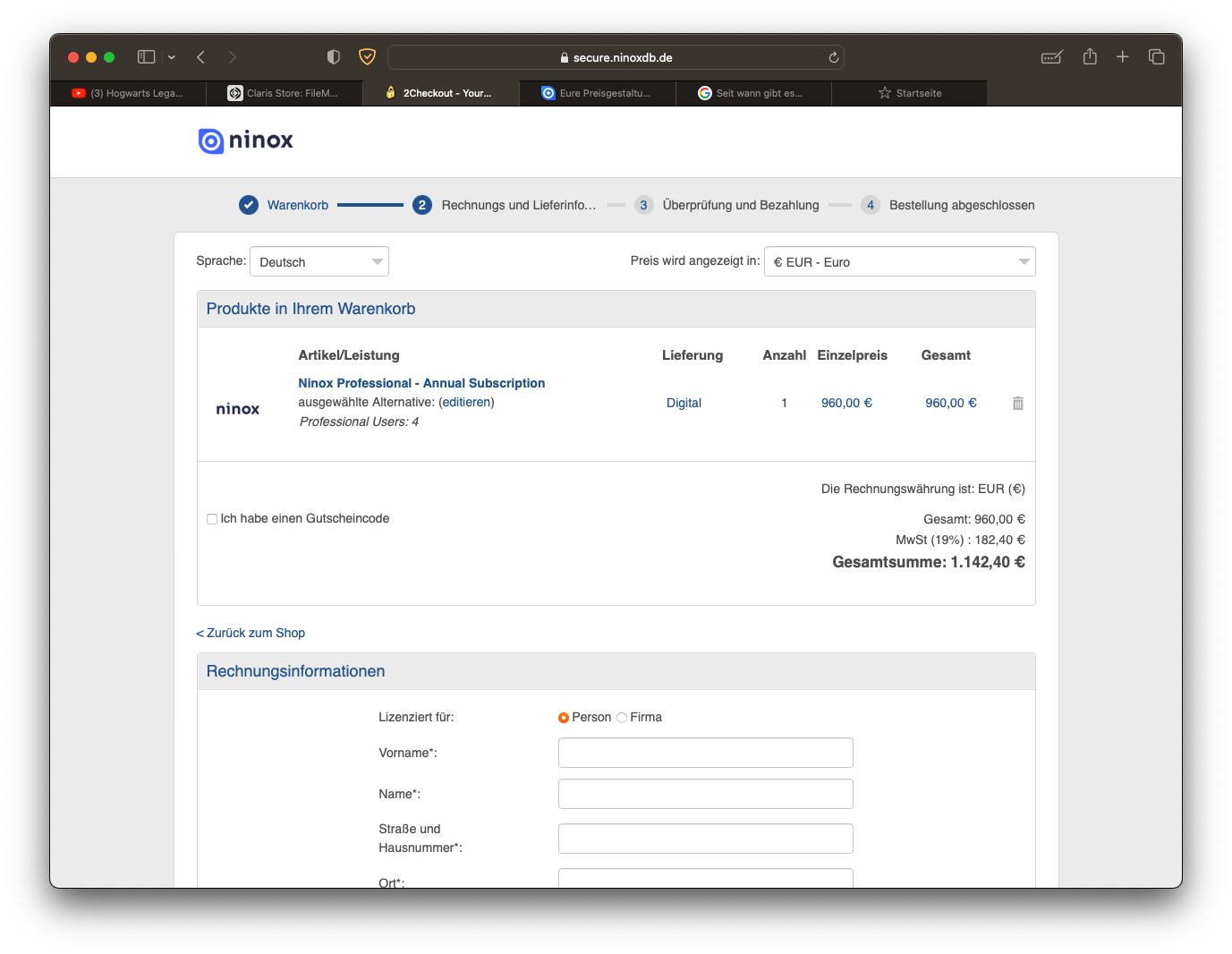1232x954 pixels.
Task: Switch to the Claris Store tab
Action: tap(284, 93)
